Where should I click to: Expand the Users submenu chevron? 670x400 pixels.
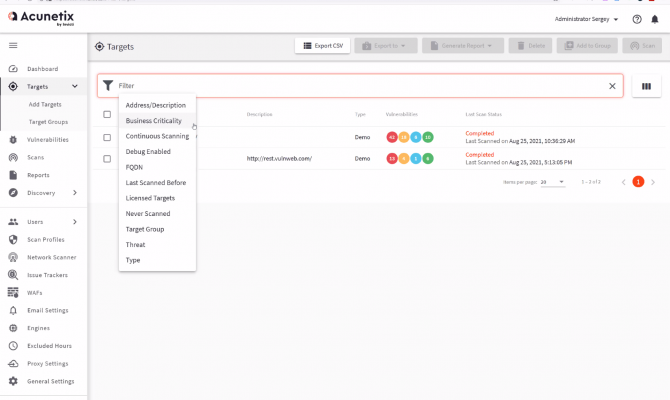click(x=75, y=222)
